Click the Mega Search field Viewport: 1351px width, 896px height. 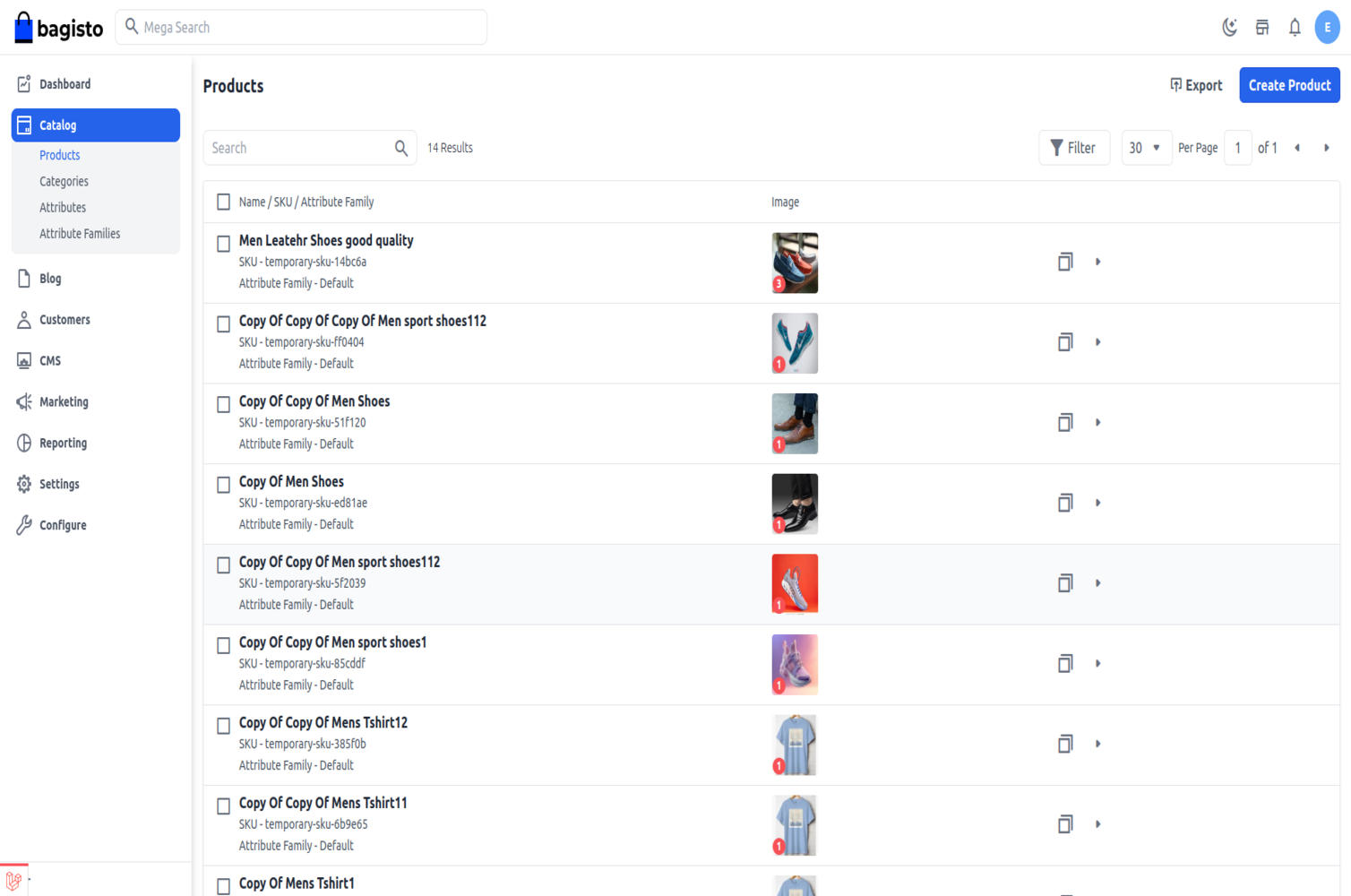305,28
